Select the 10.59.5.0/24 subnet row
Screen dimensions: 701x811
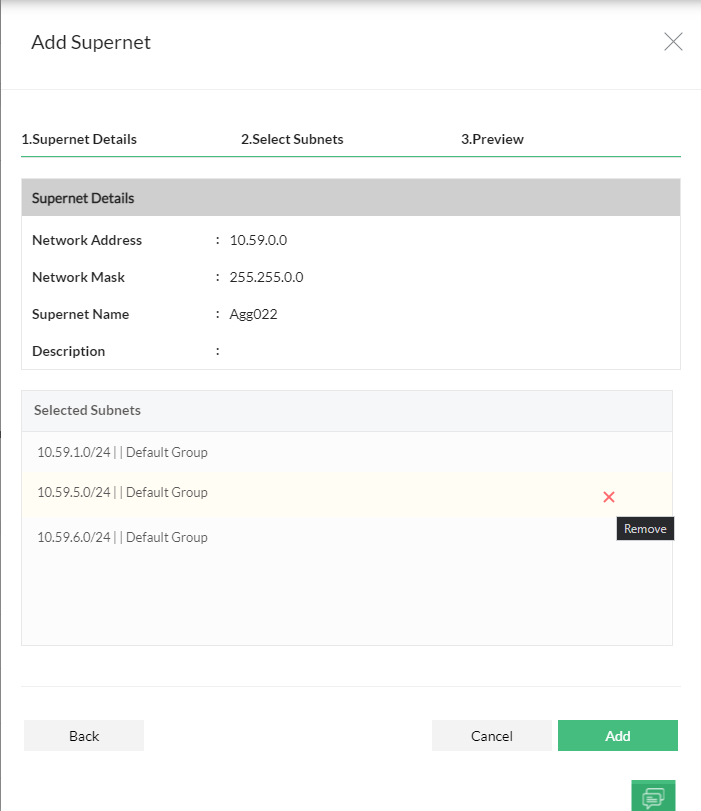coord(123,492)
